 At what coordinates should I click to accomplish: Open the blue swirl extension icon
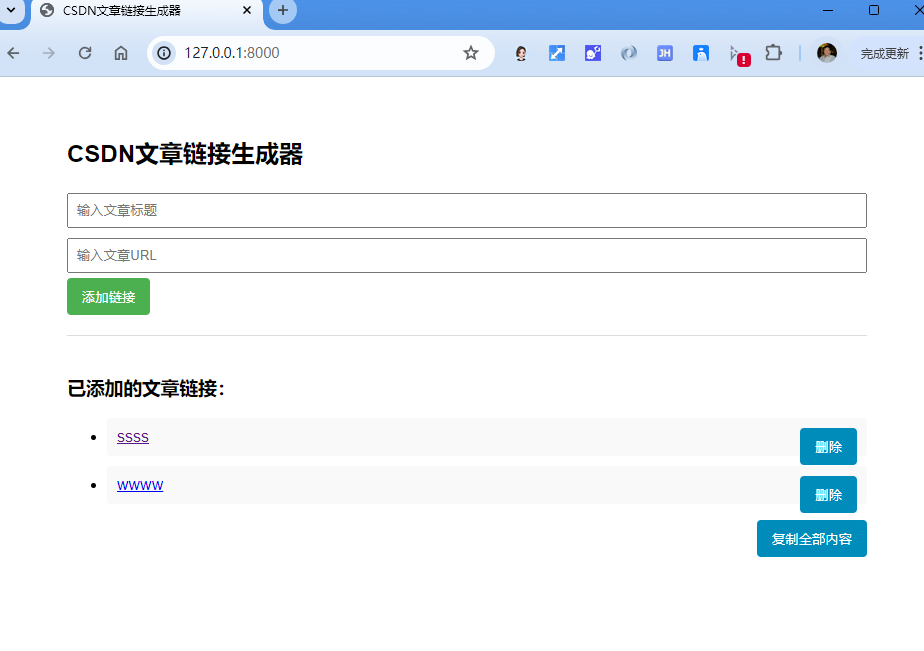click(x=629, y=53)
